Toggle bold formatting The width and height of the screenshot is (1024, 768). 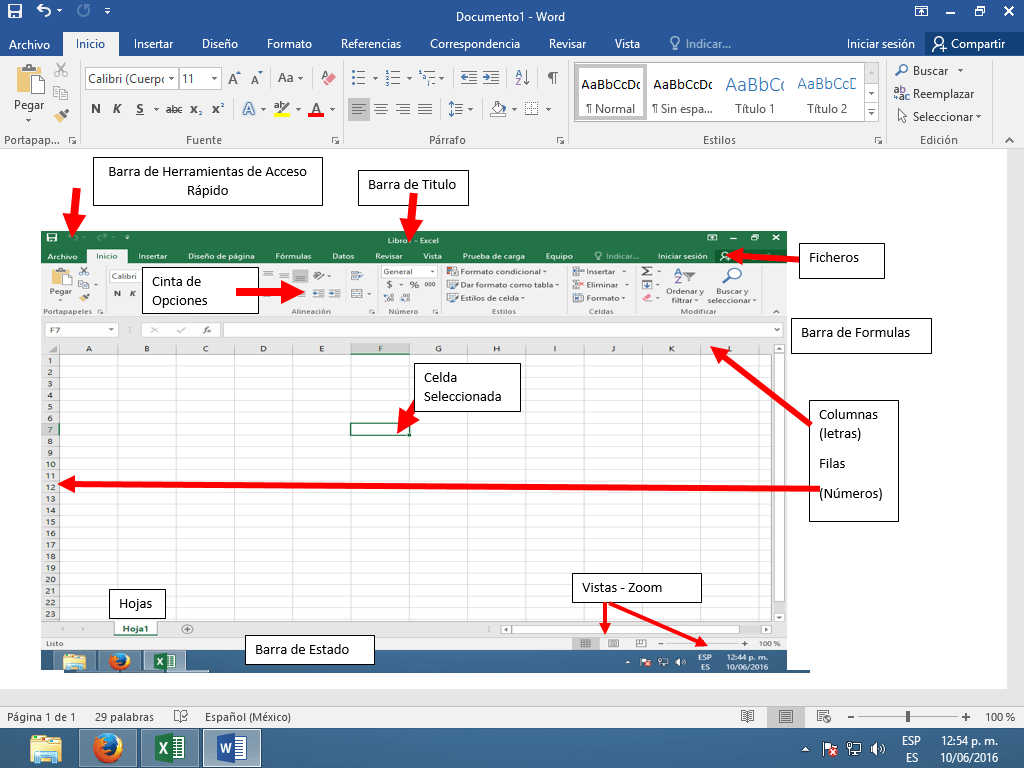pyautogui.click(x=97, y=109)
